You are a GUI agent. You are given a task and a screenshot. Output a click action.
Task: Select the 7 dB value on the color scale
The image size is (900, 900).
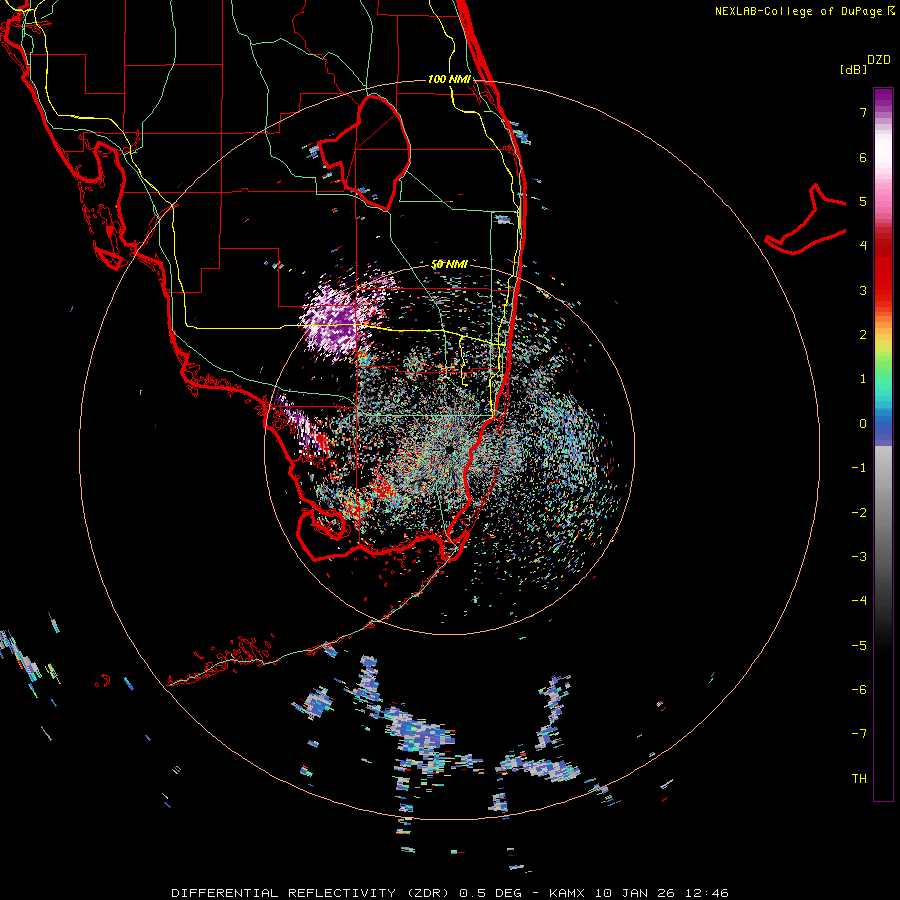click(x=863, y=112)
